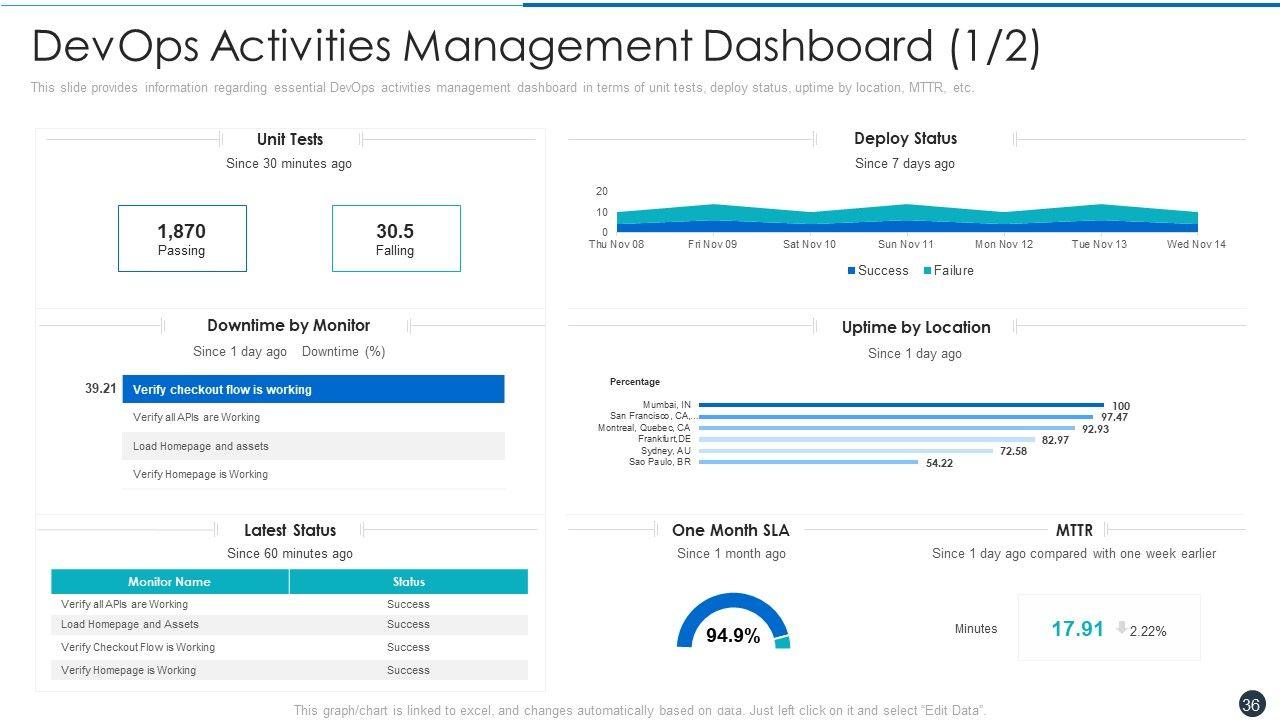Viewport: 1280px width, 720px height.
Task: Click the Deploy Status section title
Action: point(905,139)
